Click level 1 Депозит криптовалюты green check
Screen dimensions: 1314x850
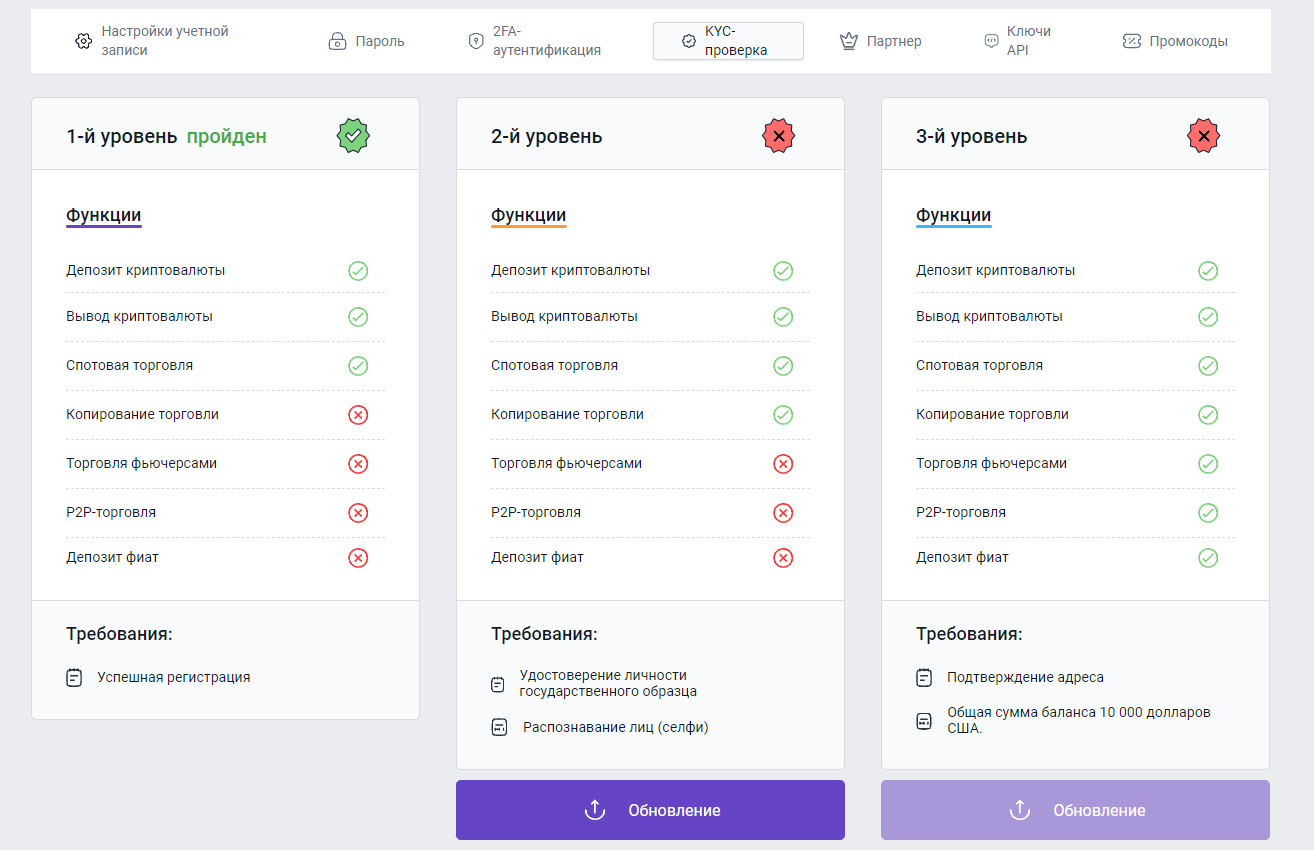pos(358,271)
